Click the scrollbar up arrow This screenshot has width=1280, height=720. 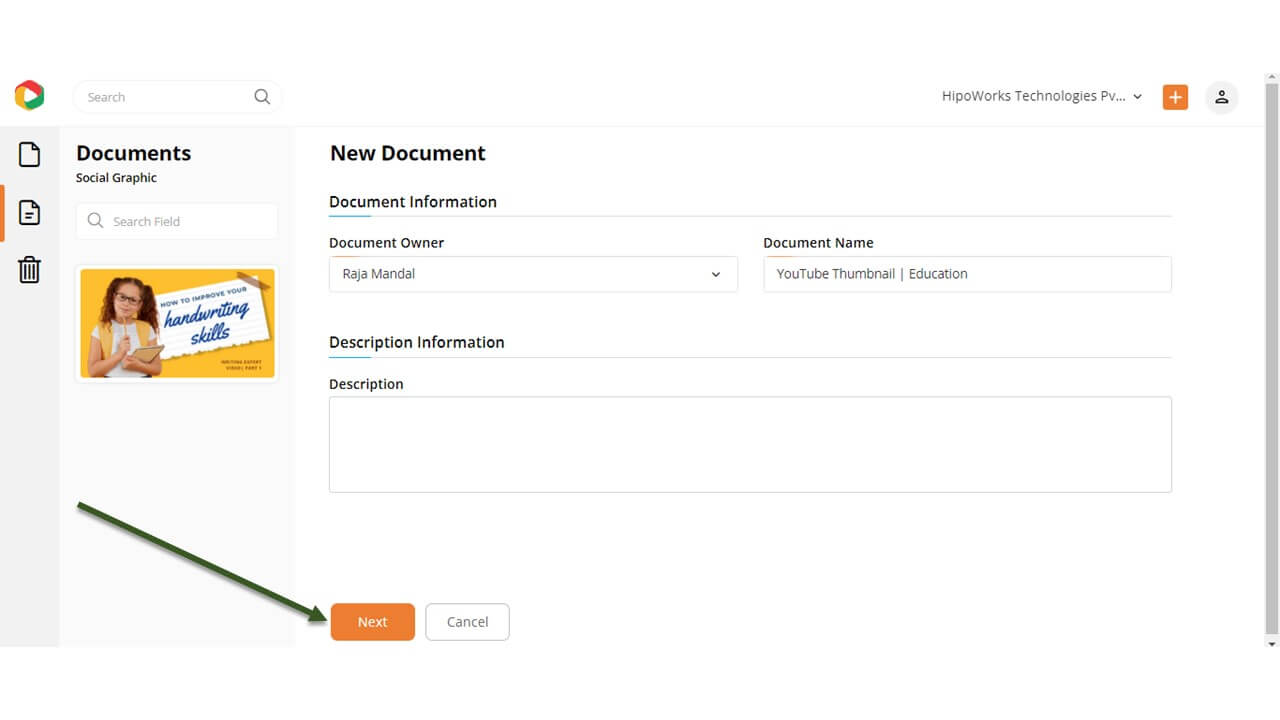pyautogui.click(x=1272, y=78)
